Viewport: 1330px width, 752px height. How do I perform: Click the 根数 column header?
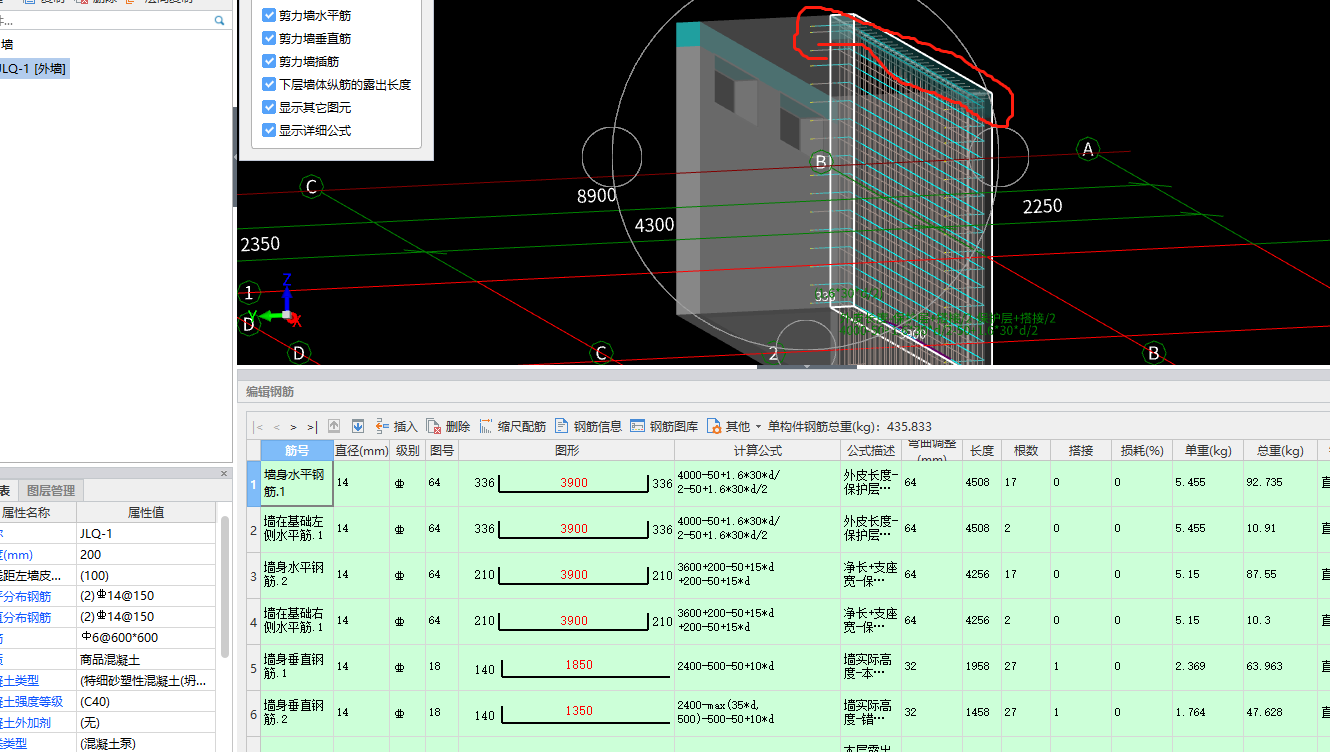click(x=1026, y=450)
